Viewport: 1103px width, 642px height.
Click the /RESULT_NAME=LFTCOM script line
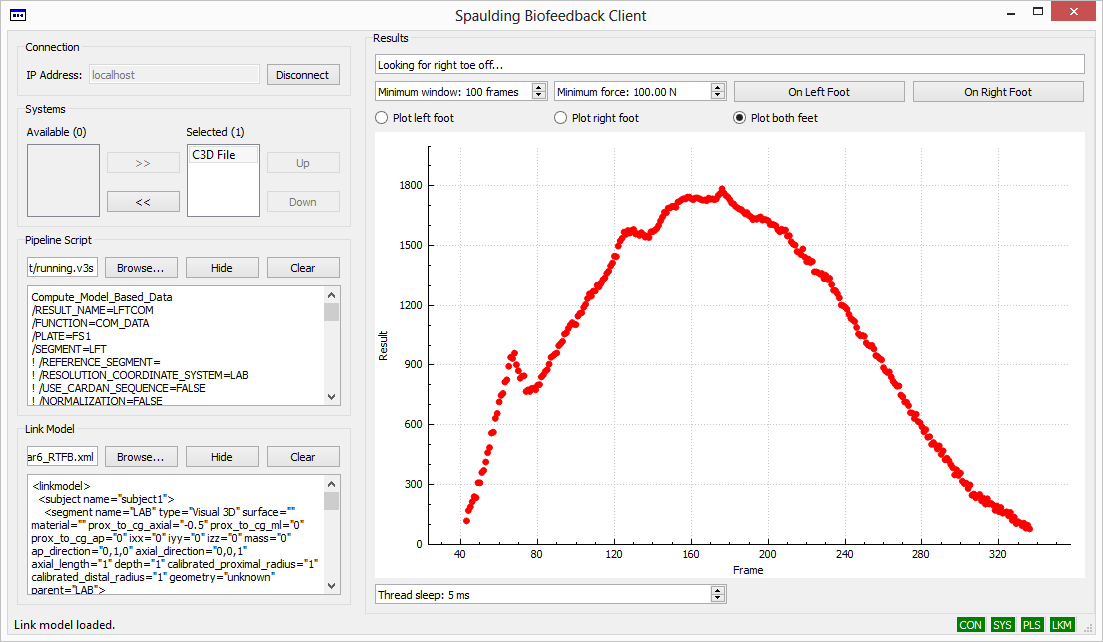click(x=92, y=310)
